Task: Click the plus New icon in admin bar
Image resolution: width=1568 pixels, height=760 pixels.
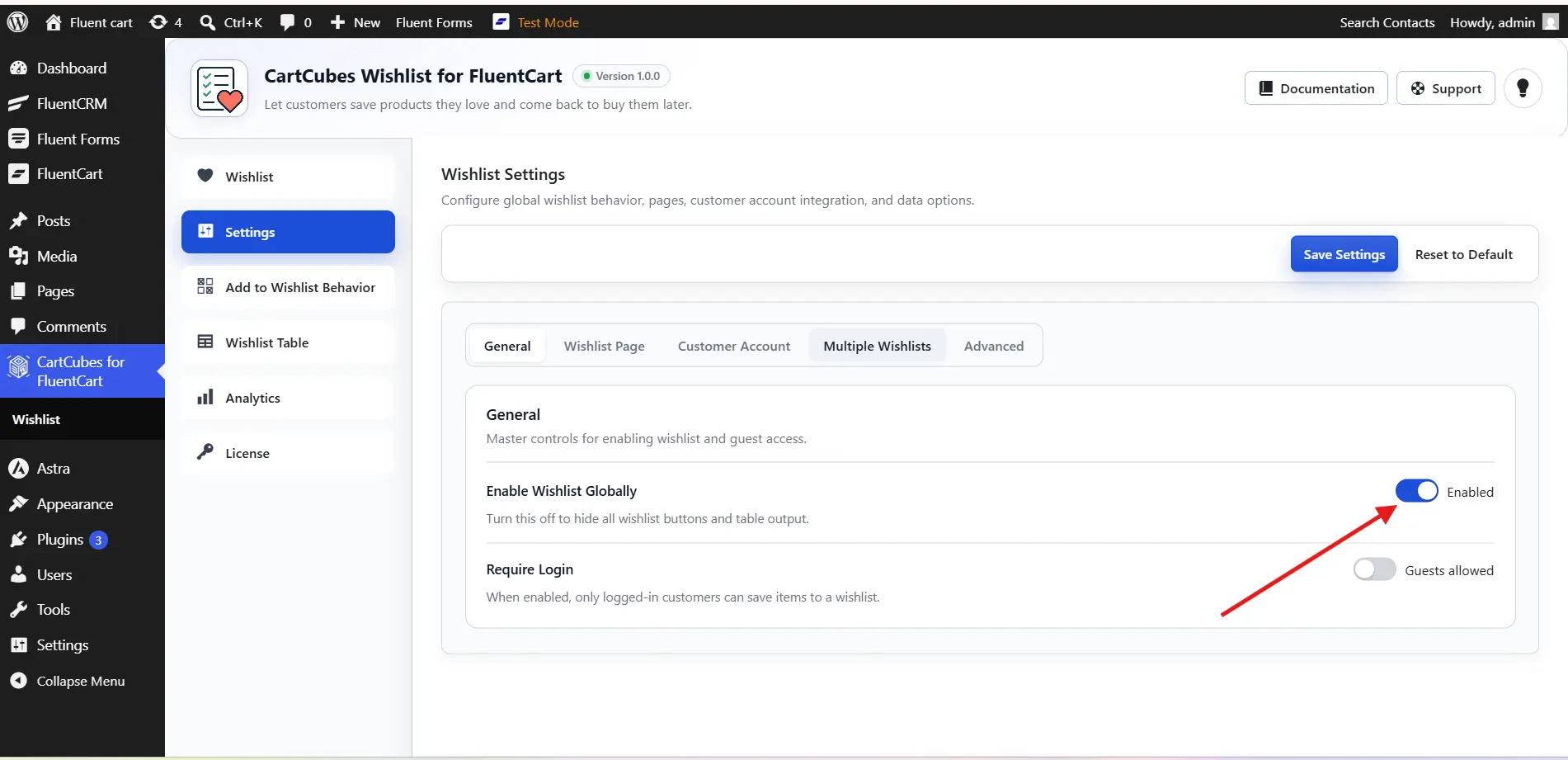Action: point(337,22)
